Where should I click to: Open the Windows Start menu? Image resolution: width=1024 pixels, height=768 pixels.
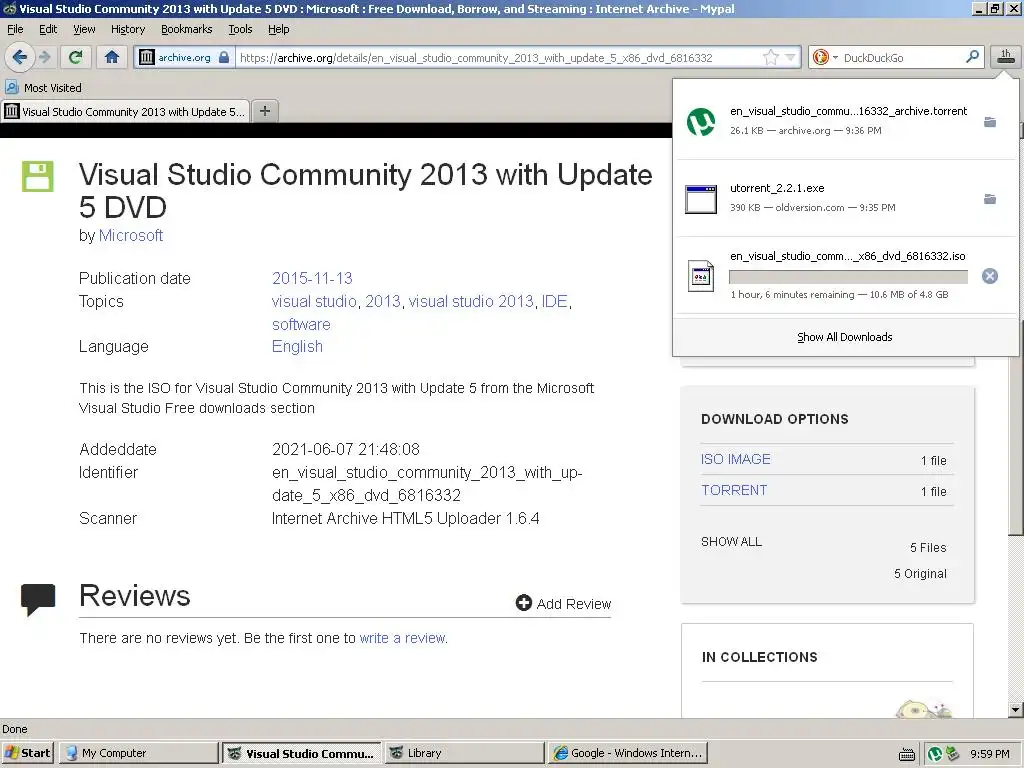point(28,753)
